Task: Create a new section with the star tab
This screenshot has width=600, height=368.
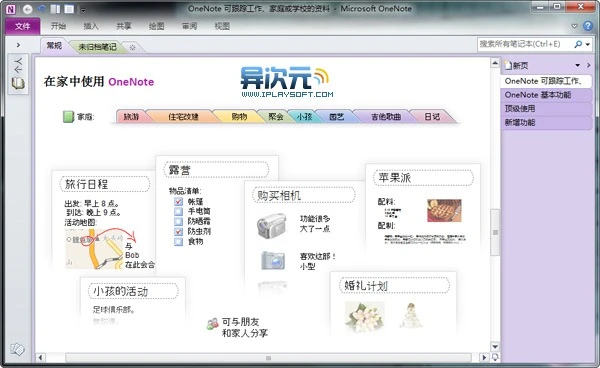Action: pos(132,47)
